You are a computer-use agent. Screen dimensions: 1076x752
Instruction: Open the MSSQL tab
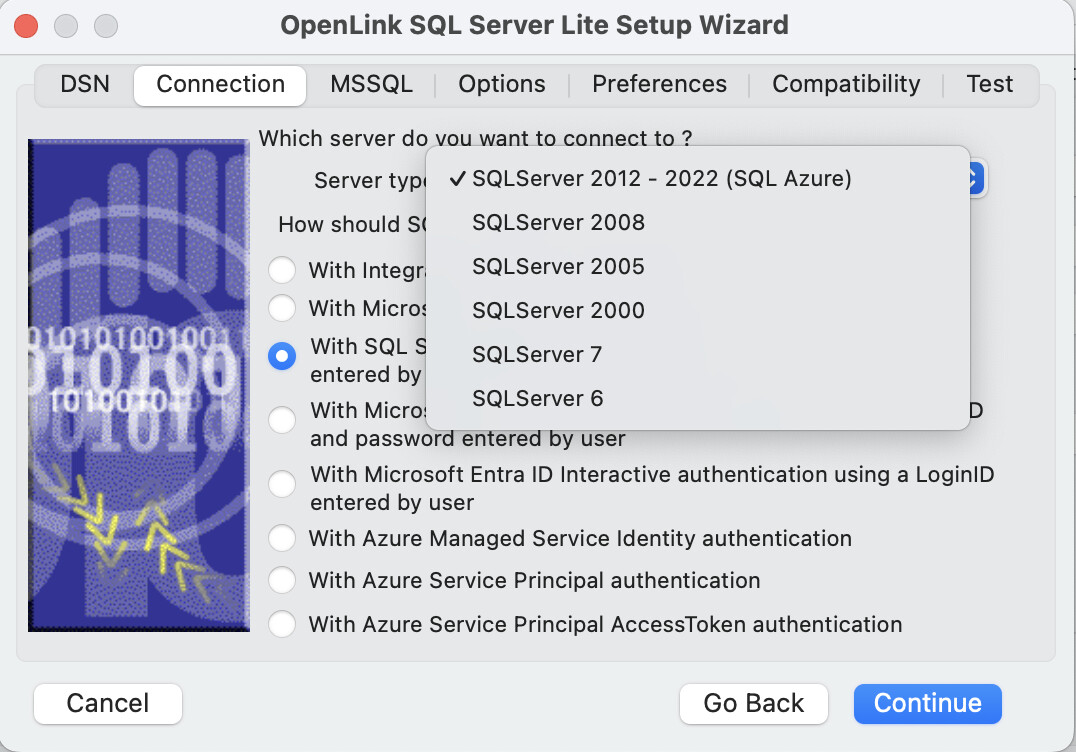371,84
